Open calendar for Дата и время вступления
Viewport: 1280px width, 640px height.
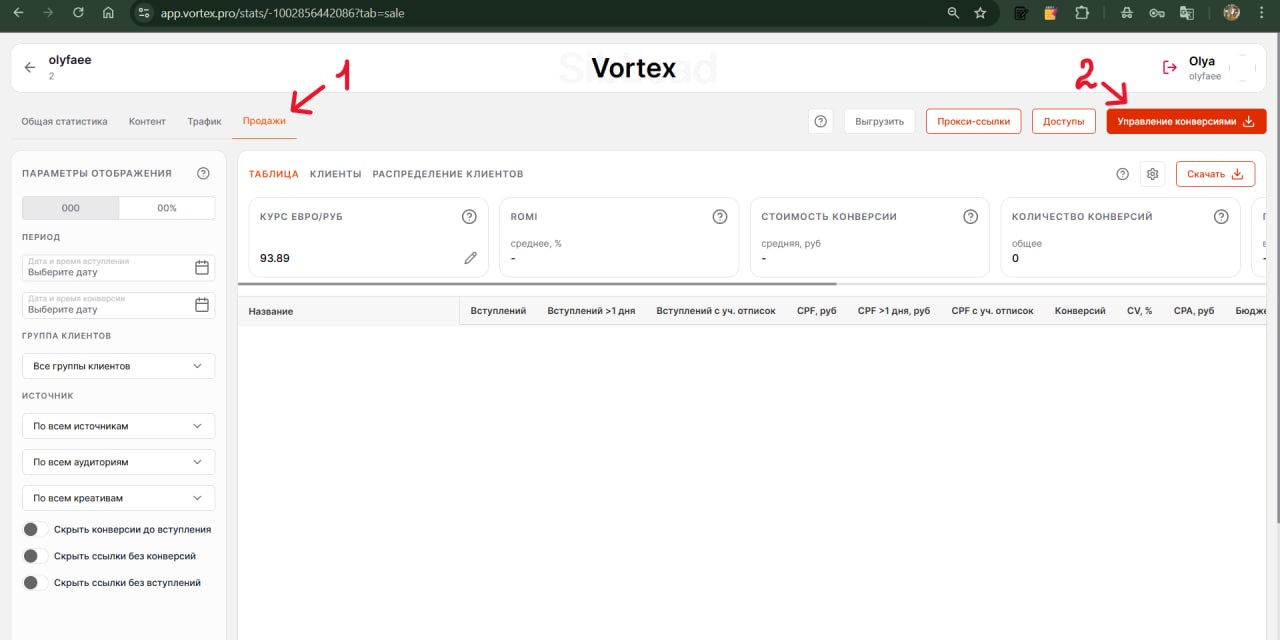pos(201,267)
